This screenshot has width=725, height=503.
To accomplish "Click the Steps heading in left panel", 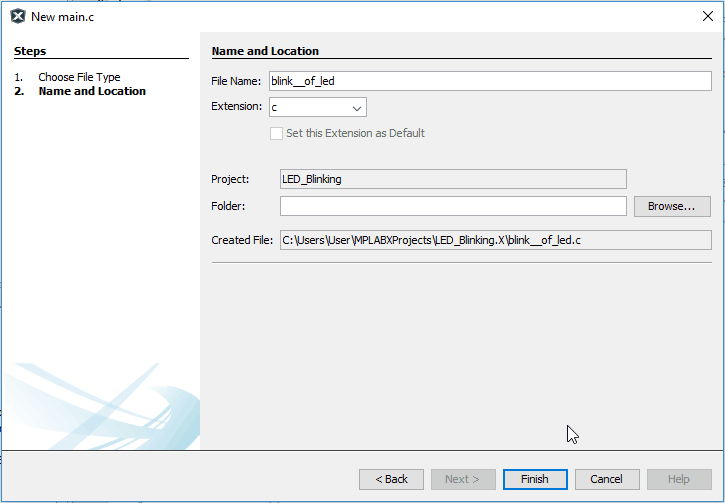I will (x=30, y=51).
